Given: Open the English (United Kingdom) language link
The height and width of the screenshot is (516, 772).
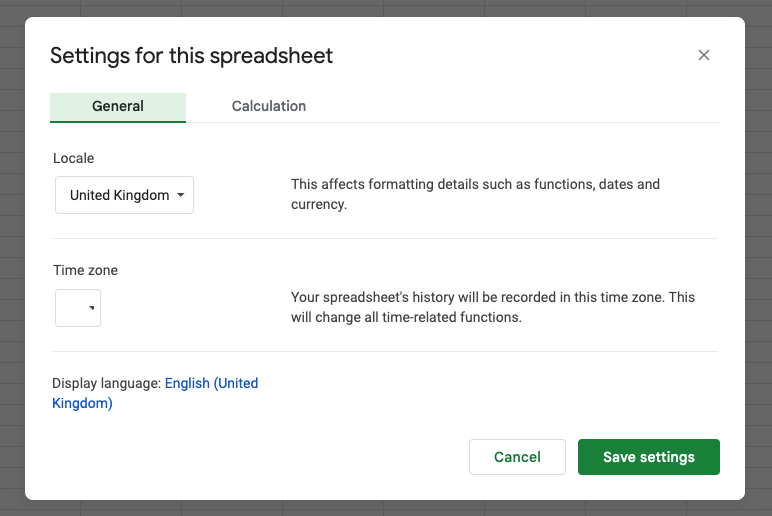Looking at the screenshot, I should (211, 383).
